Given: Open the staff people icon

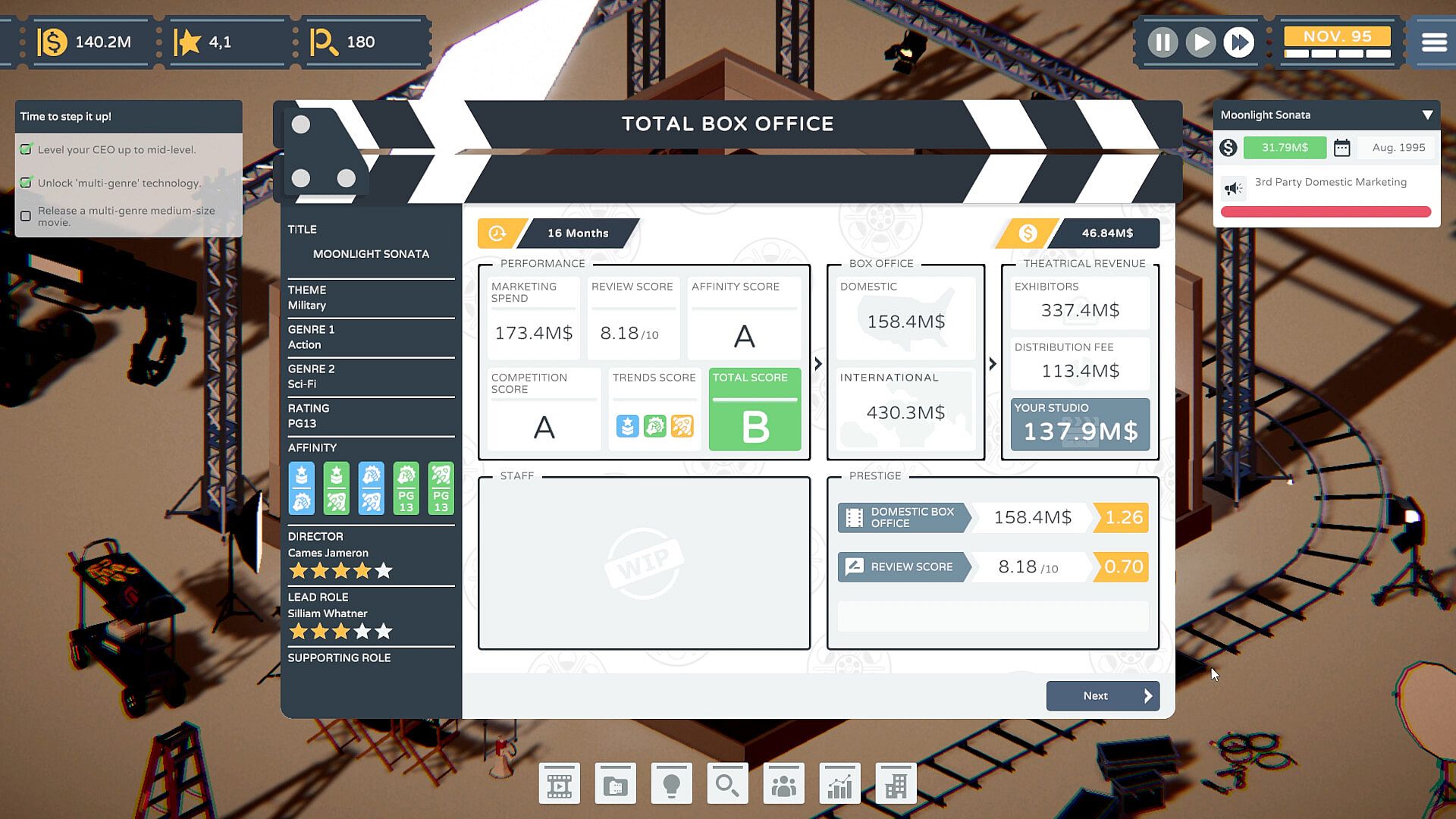Looking at the screenshot, I should [x=783, y=784].
